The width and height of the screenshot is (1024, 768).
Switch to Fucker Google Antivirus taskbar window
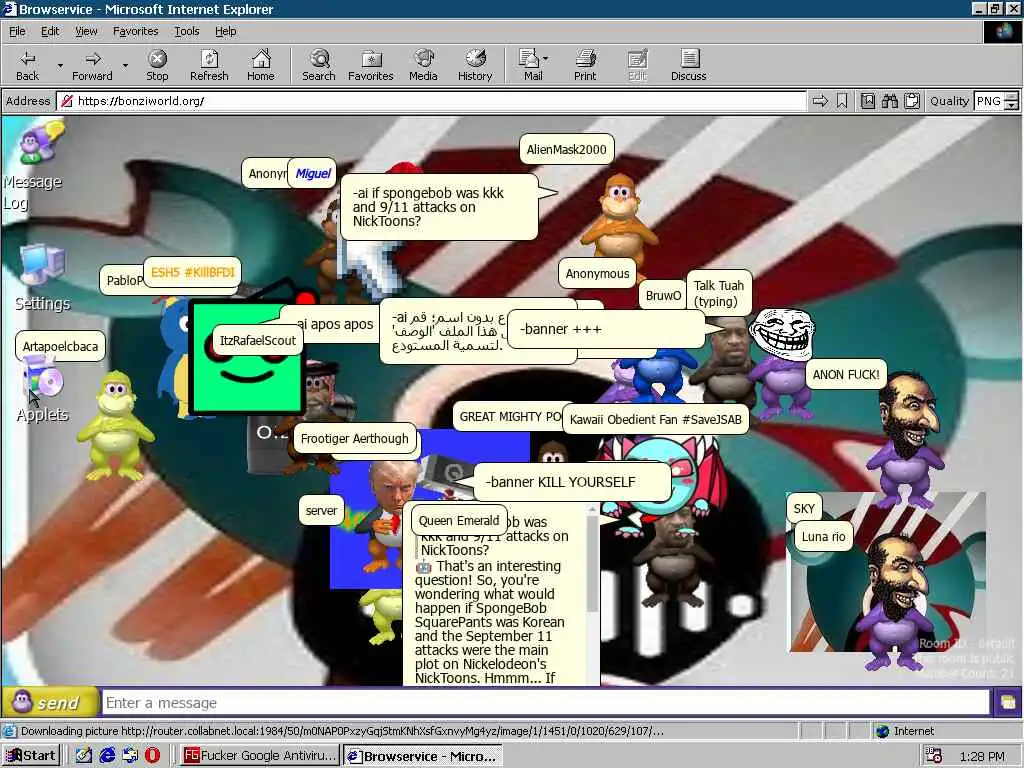[x=259, y=756]
